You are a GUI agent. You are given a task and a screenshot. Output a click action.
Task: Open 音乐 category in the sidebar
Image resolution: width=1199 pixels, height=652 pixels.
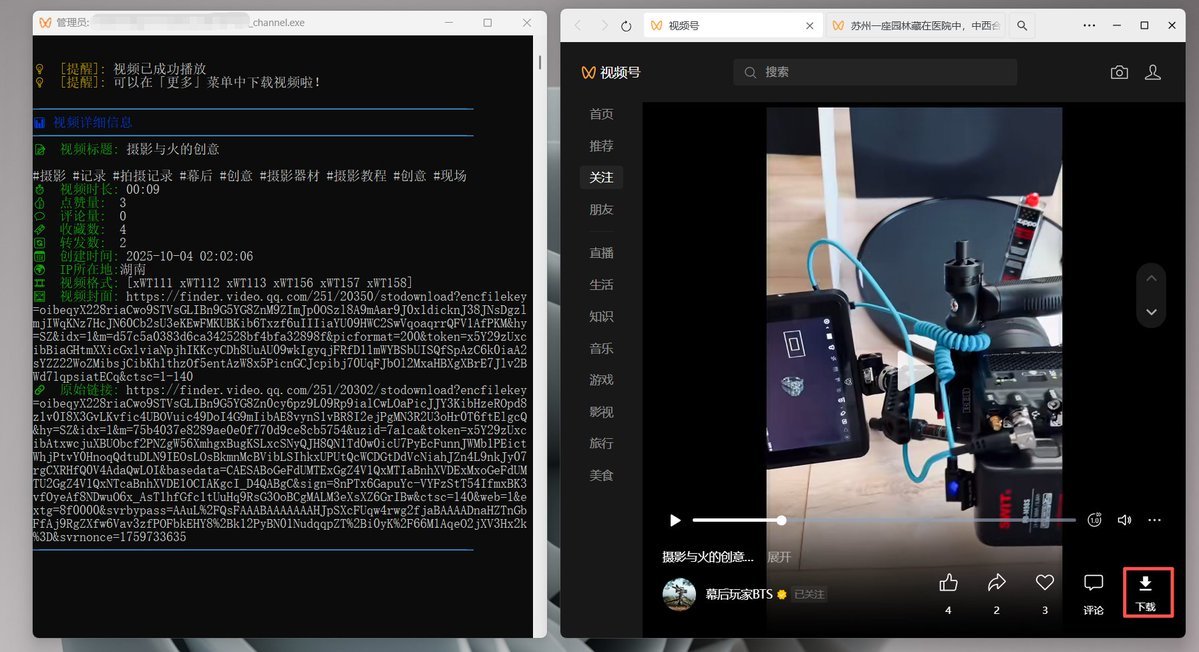pos(601,349)
